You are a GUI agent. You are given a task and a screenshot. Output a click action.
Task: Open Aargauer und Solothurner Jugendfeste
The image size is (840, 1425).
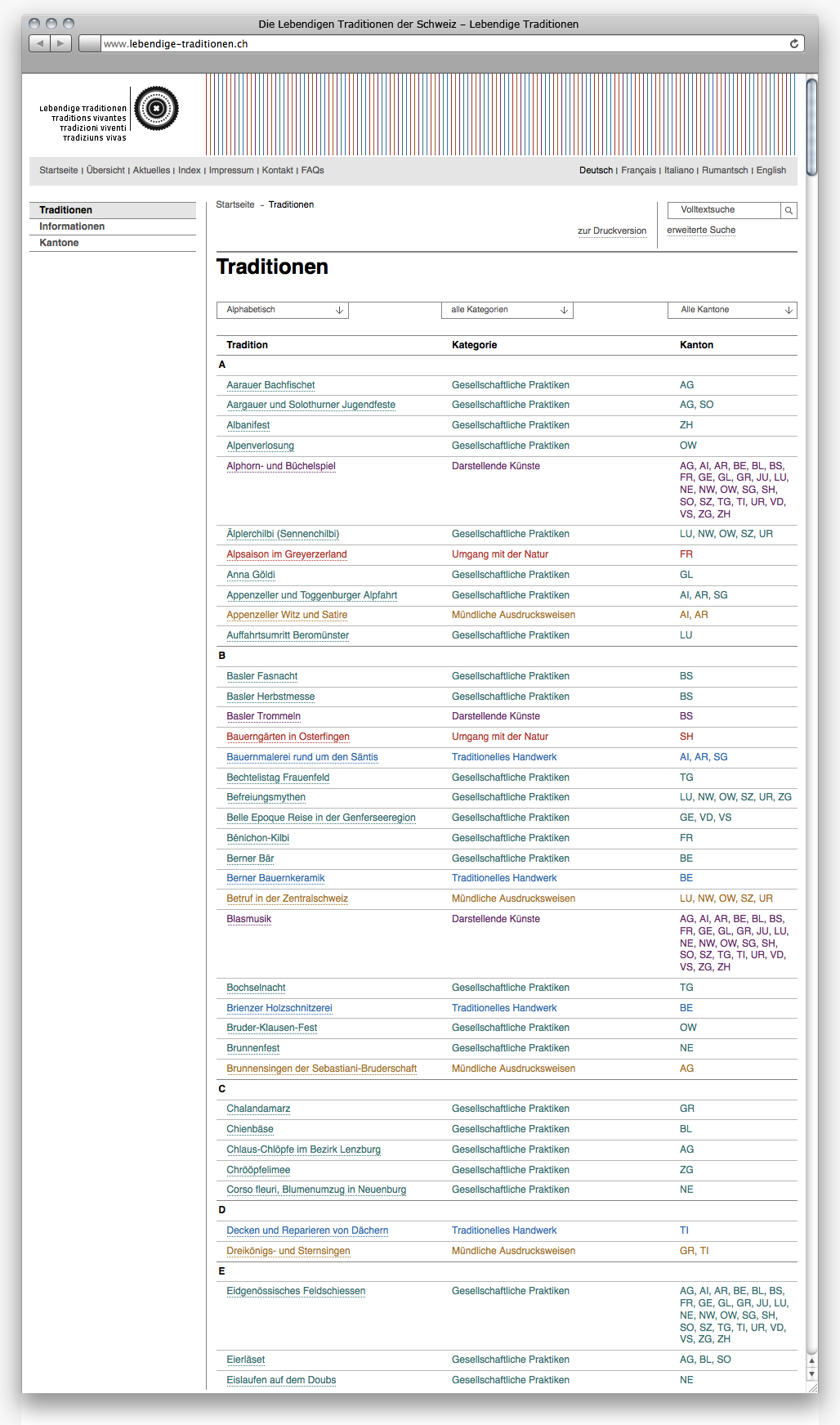pos(311,405)
